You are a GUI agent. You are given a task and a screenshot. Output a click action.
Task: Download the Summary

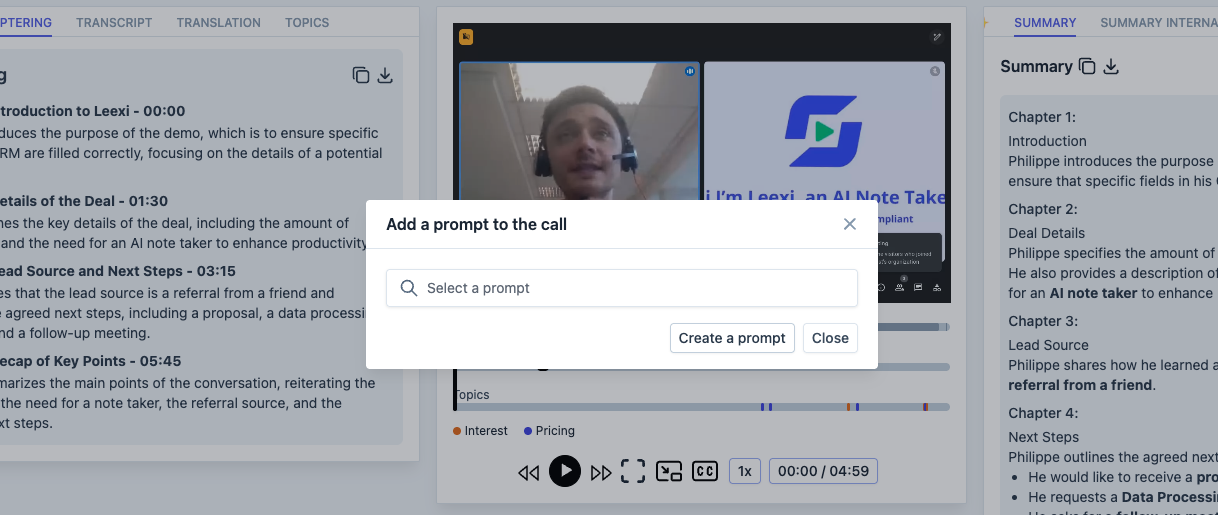point(1110,67)
